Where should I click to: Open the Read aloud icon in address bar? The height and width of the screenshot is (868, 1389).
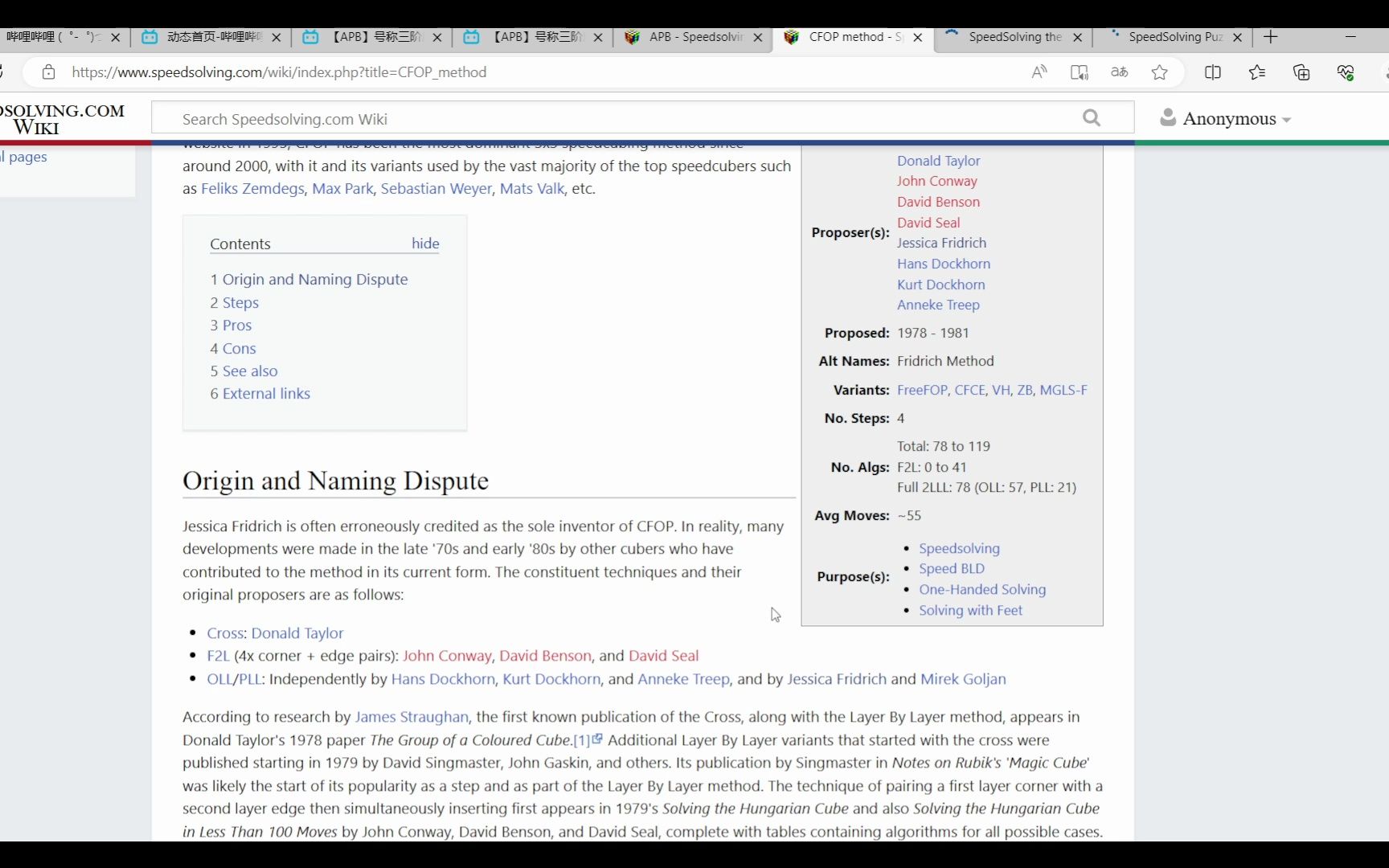pyautogui.click(x=1039, y=72)
